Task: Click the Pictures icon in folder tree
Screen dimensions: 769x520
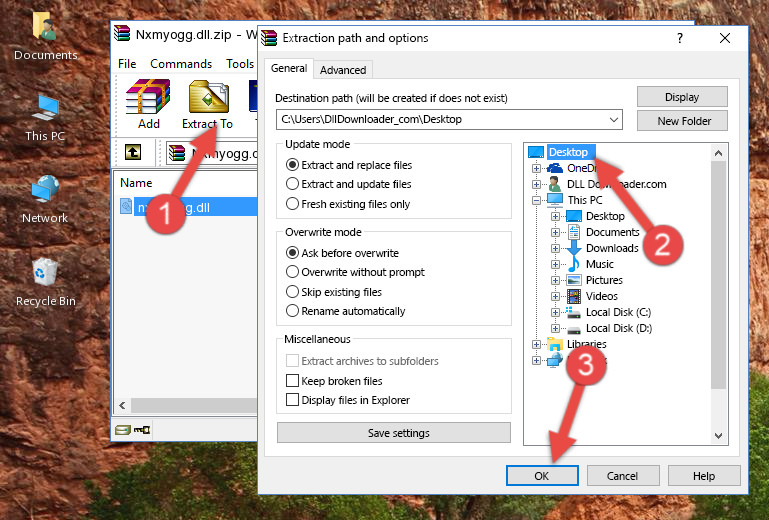Action: [574, 281]
